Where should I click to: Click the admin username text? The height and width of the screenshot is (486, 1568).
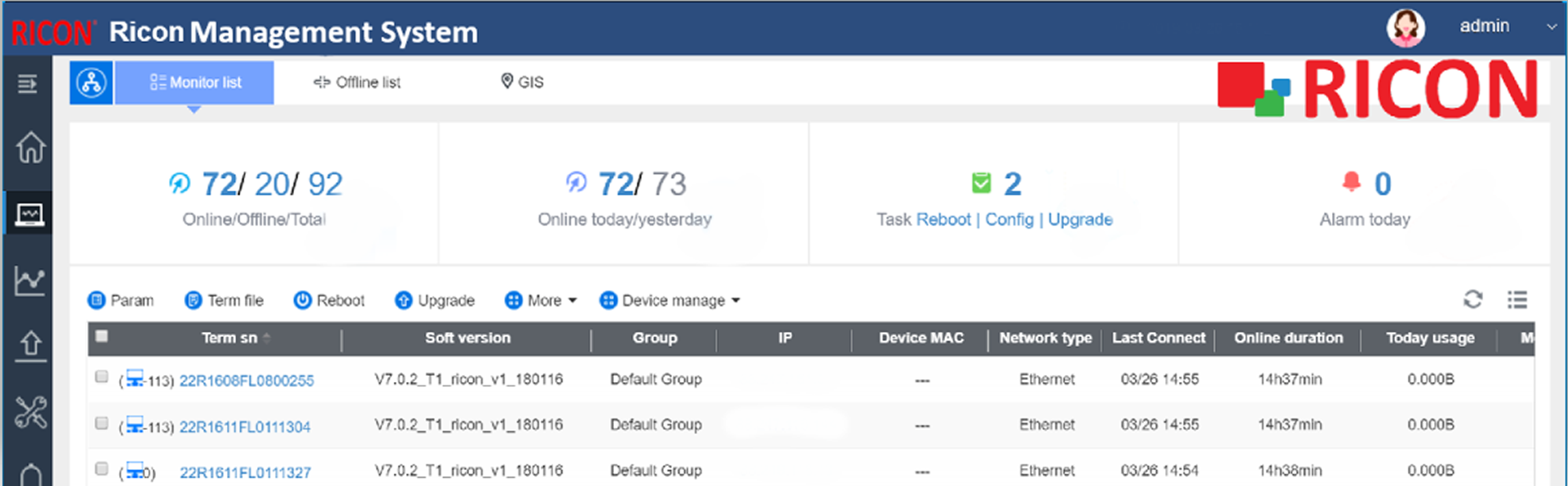click(x=1485, y=26)
